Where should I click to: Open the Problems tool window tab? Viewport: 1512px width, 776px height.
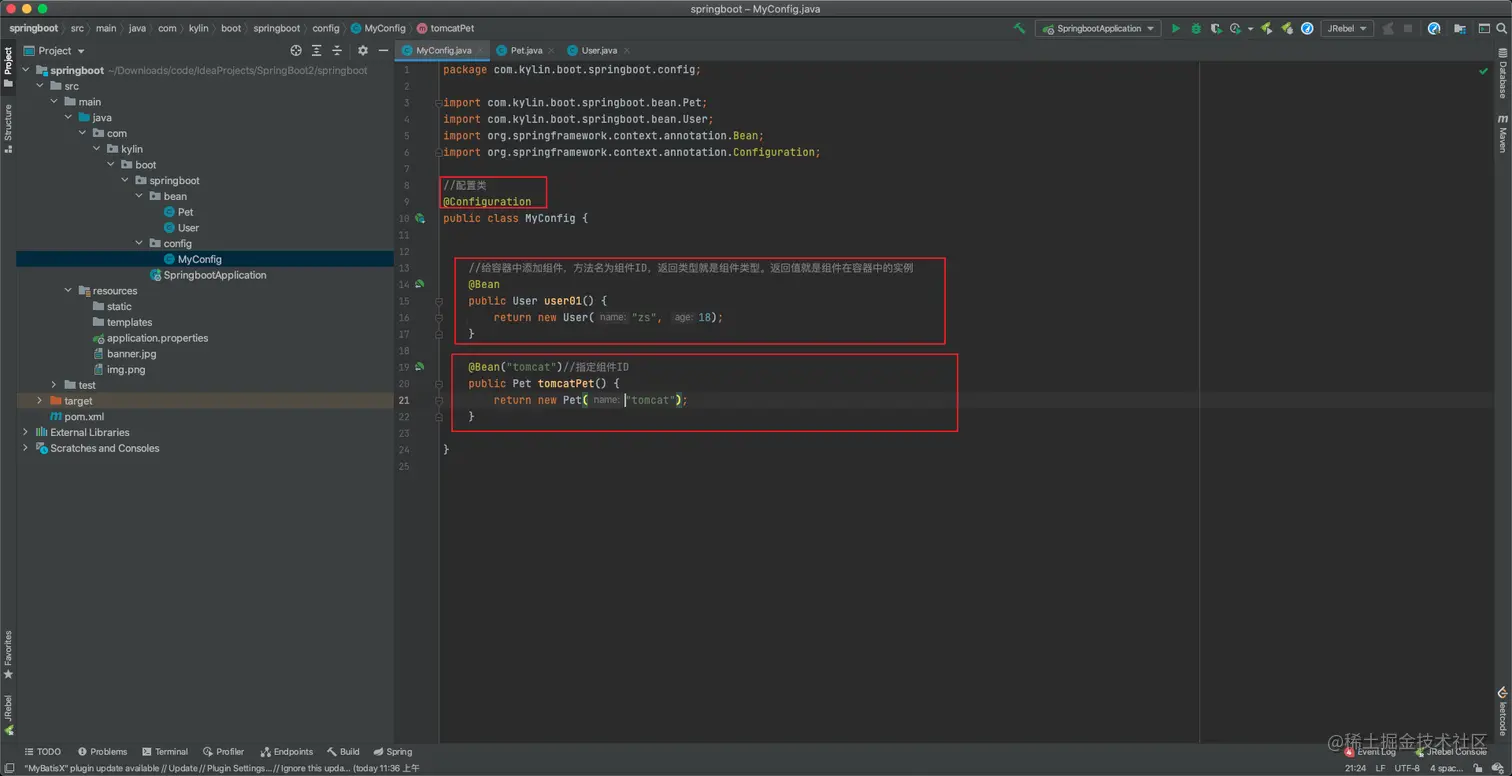[102, 752]
